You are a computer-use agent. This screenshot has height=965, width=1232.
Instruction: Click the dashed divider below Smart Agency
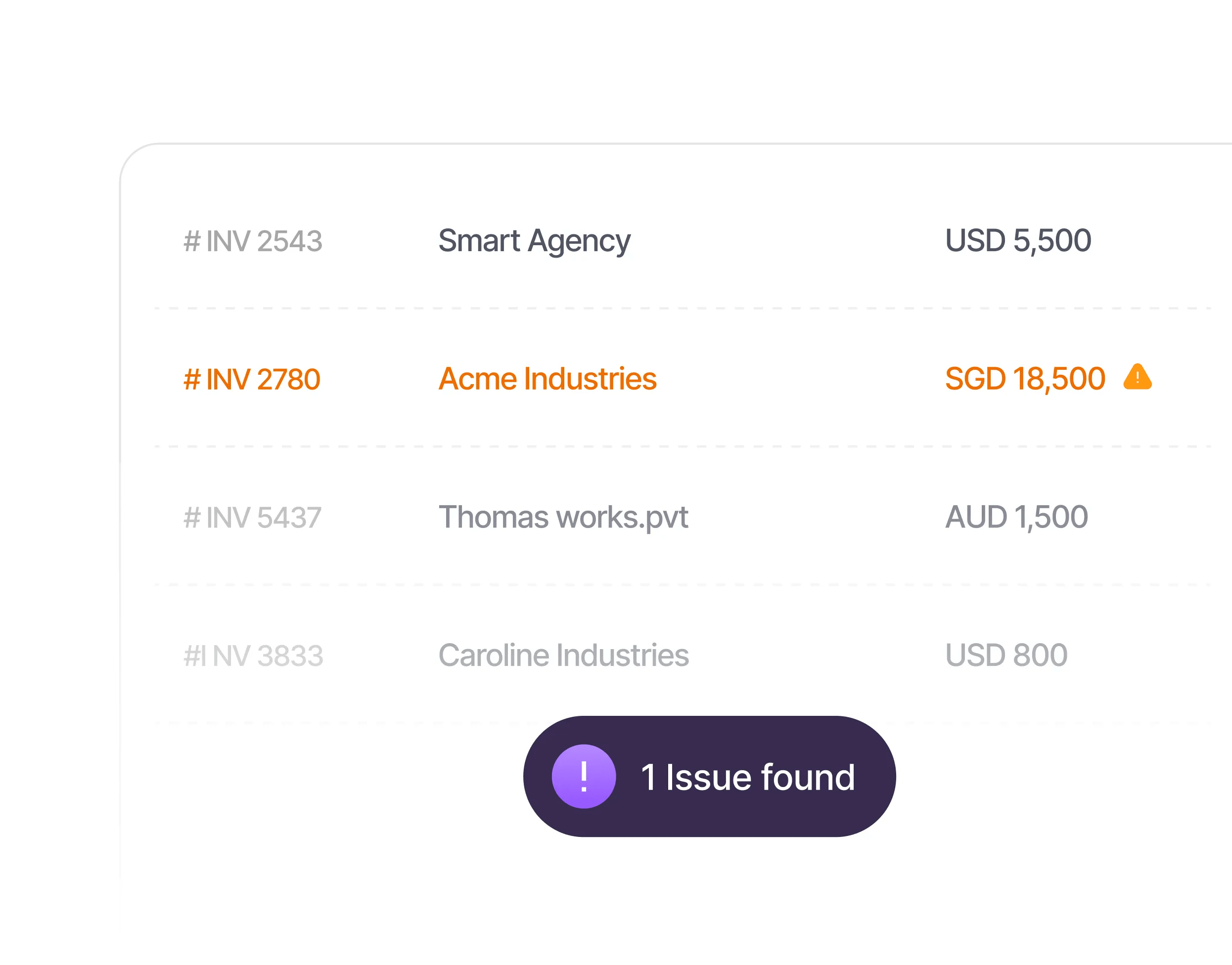pos(678,308)
